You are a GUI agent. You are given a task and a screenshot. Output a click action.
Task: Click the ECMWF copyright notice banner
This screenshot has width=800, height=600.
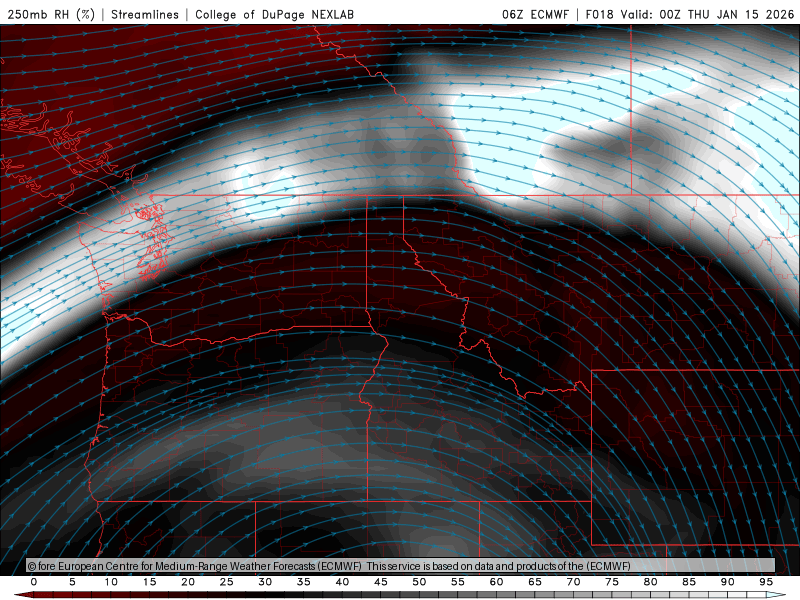401,565
